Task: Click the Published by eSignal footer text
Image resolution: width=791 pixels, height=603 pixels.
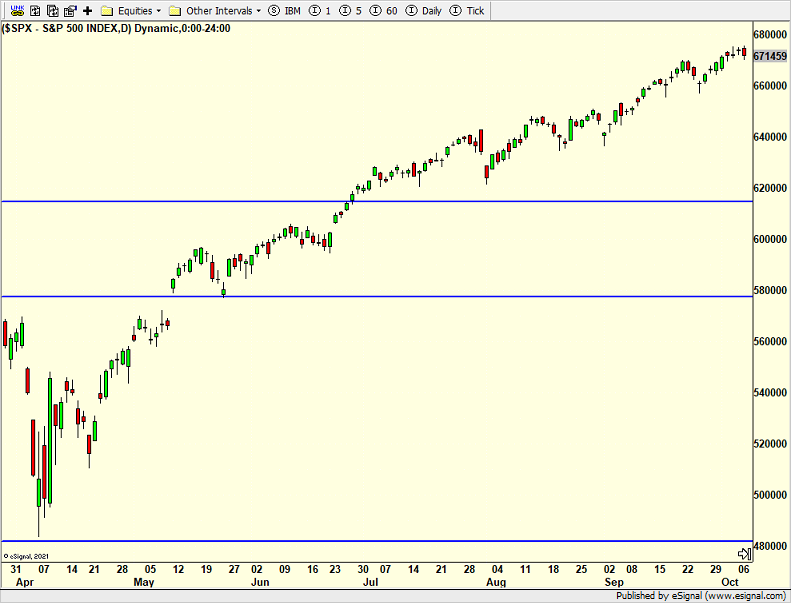Action: click(702, 595)
